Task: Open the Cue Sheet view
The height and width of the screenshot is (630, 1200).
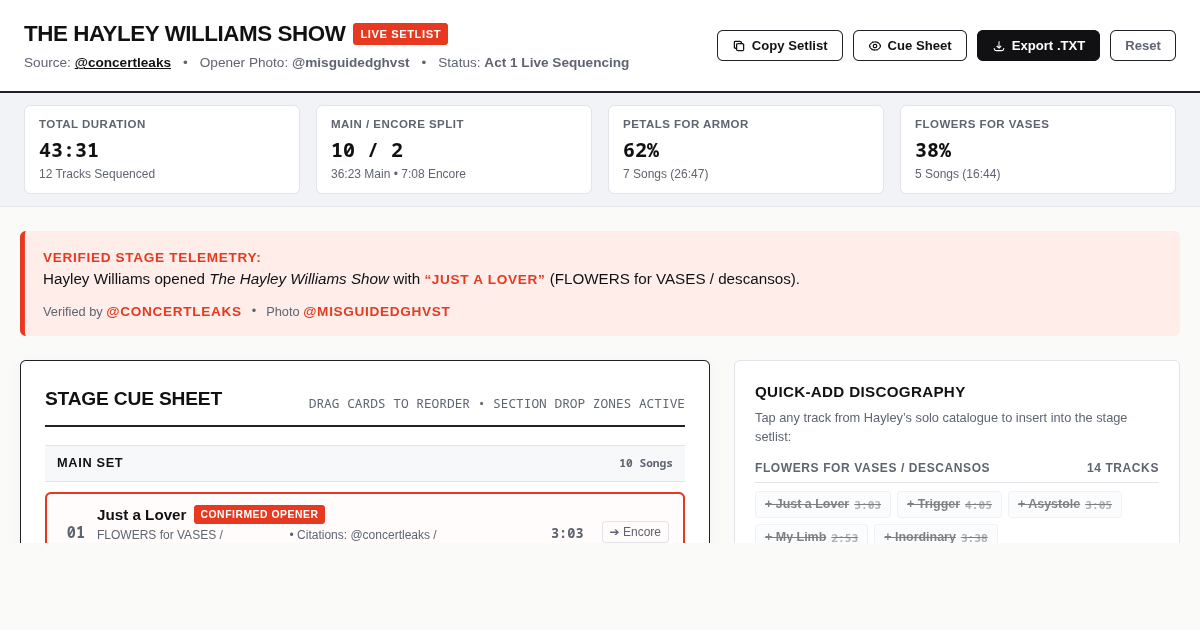Action: click(x=909, y=45)
